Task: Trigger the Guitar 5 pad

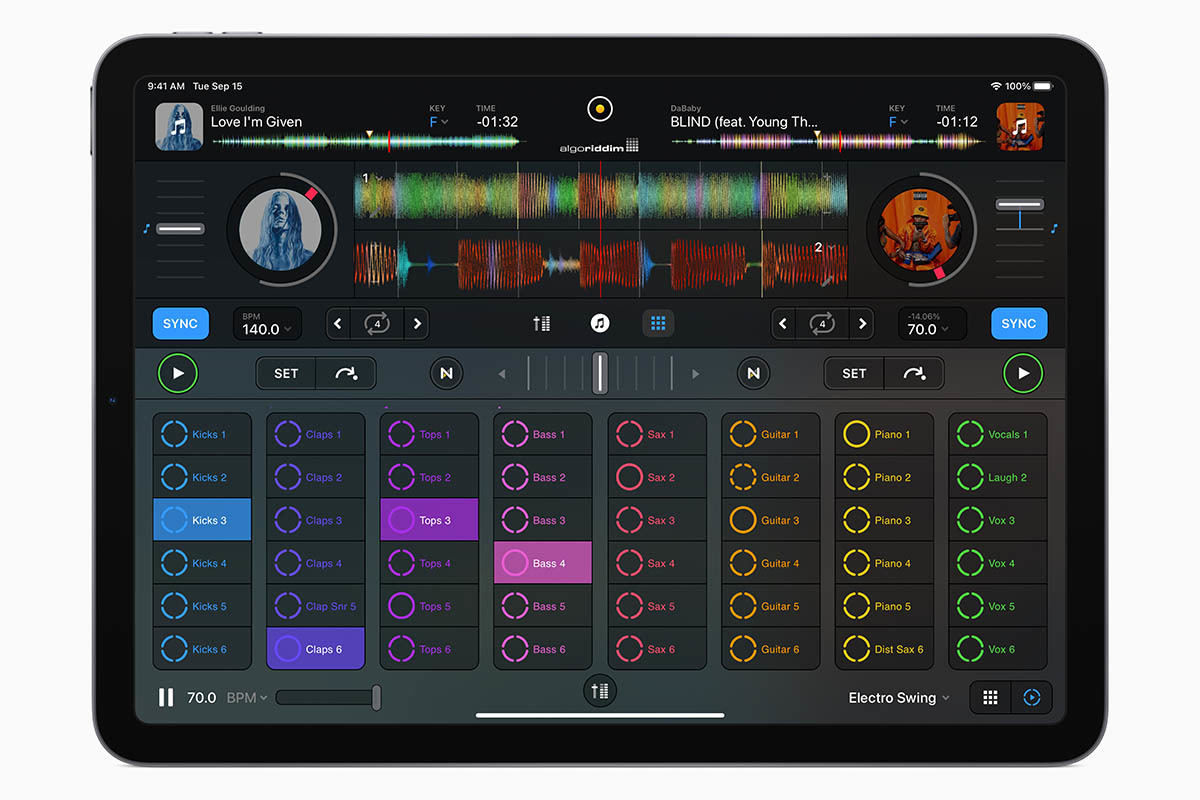Action: click(770, 606)
